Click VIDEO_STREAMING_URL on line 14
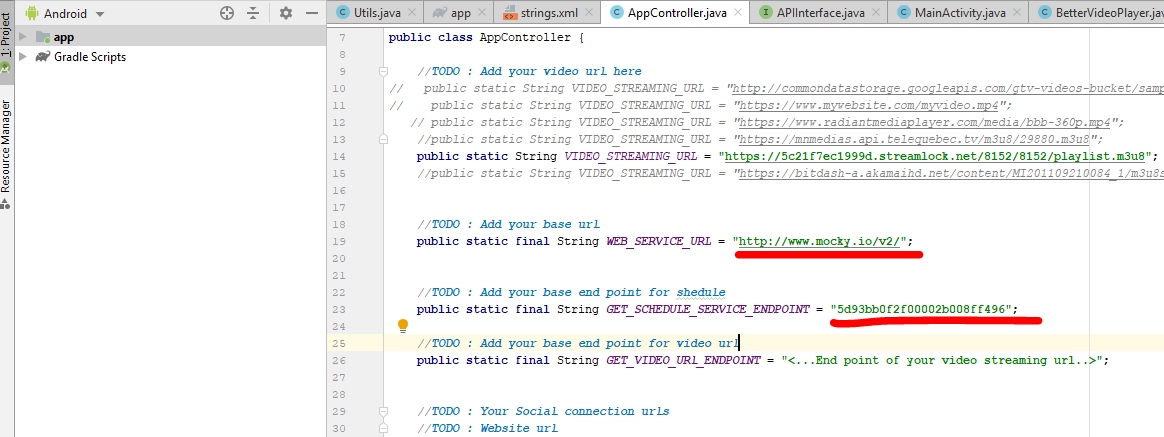 click(630, 157)
